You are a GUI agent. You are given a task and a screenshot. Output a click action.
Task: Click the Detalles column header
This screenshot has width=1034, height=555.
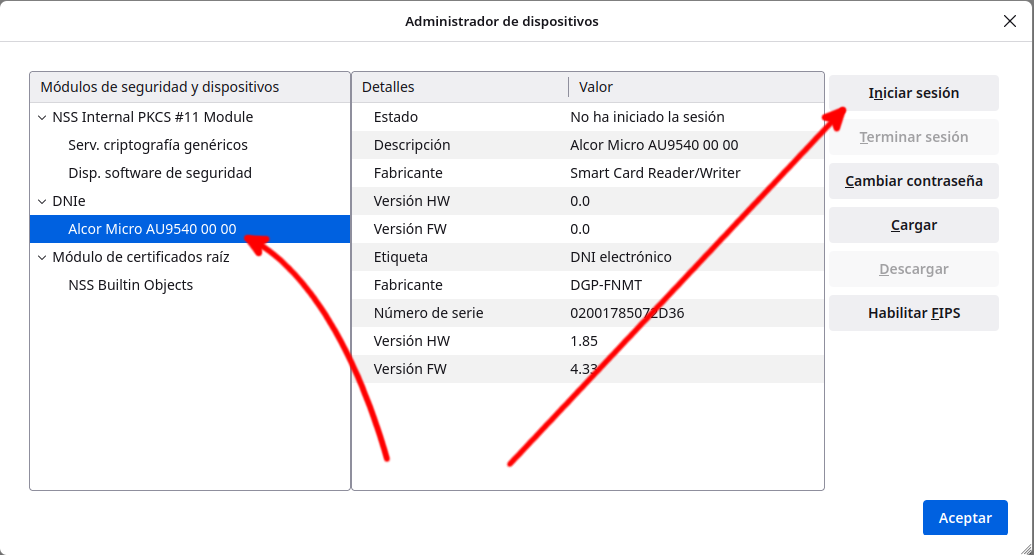click(x=460, y=87)
